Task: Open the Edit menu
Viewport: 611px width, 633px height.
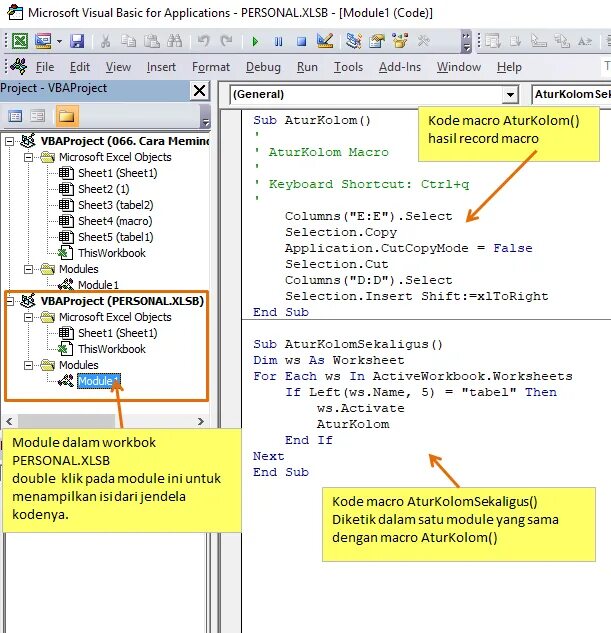Action: point(80,67)
